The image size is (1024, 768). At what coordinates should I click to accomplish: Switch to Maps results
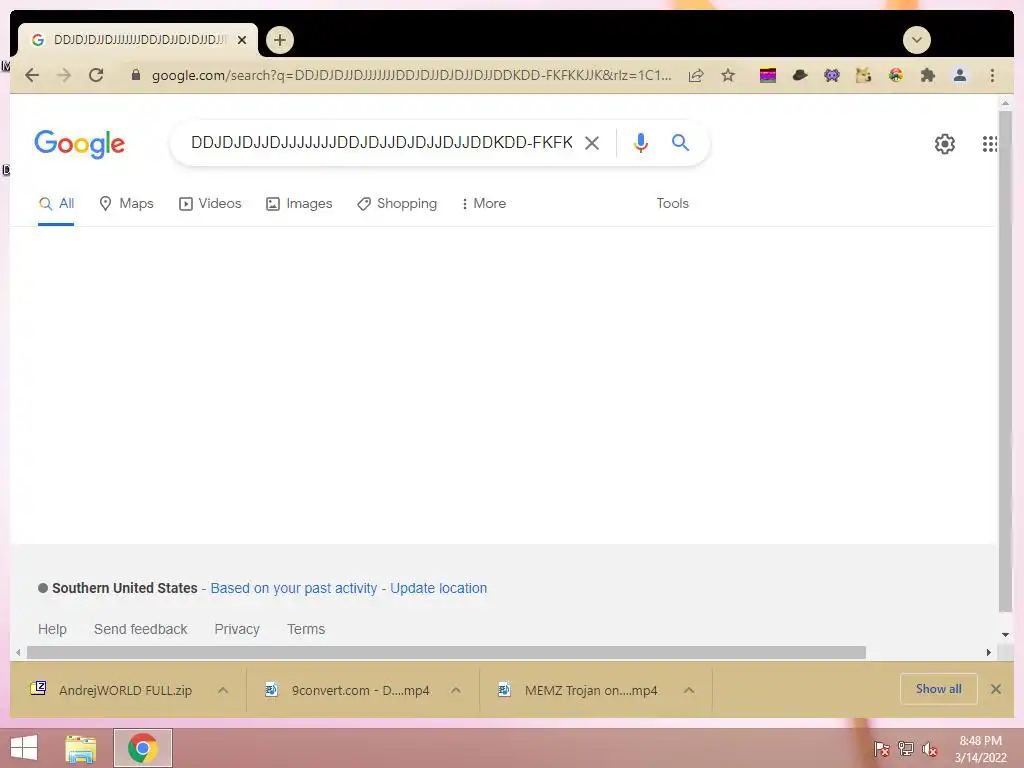pyautogui.click(x=126, y=204)
